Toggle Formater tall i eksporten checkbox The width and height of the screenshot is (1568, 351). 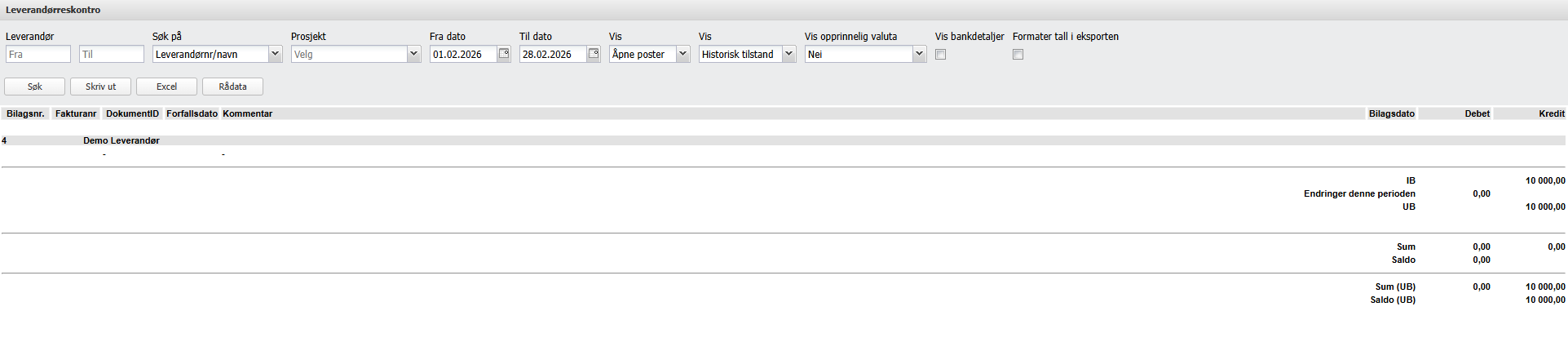[1018, 55]
